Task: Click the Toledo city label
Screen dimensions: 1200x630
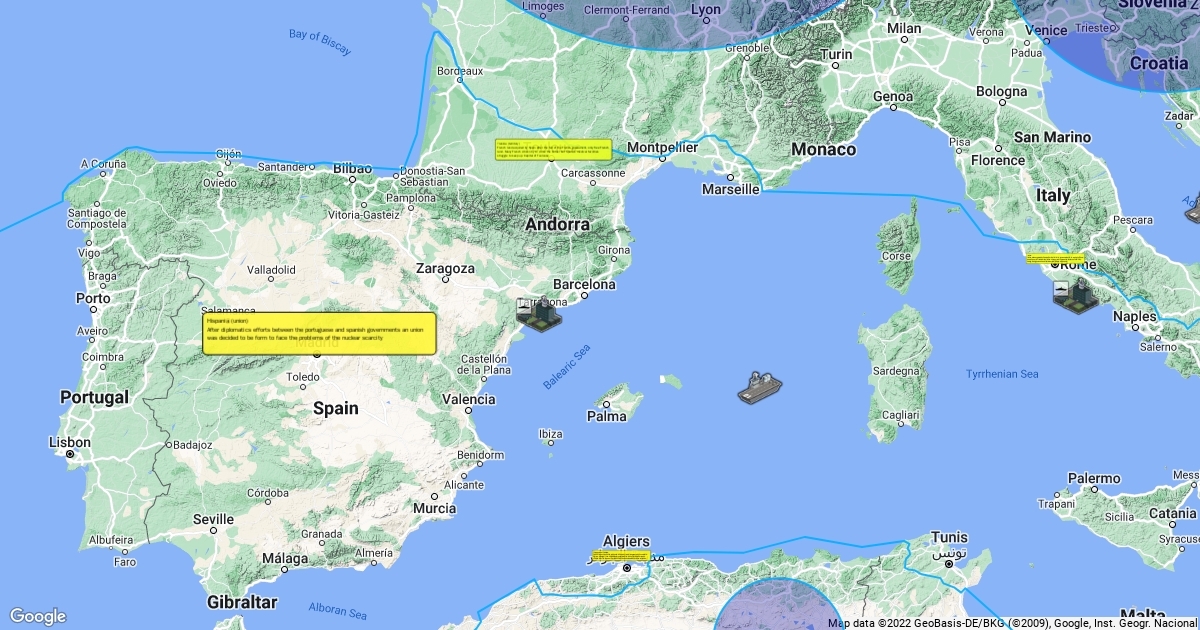Action: click(302, 378)
